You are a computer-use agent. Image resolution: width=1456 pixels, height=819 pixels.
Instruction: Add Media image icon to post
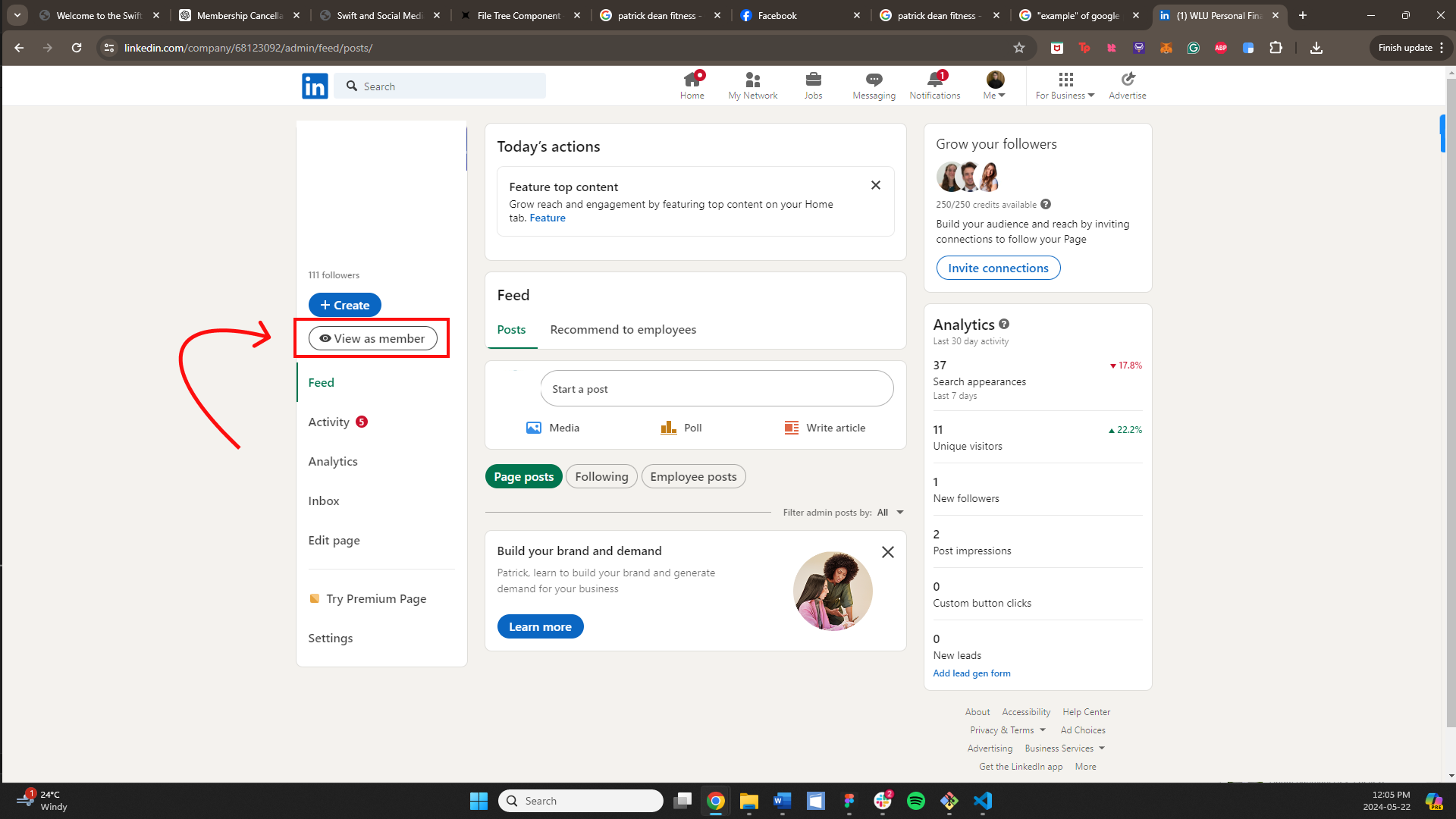pos(534,428)
